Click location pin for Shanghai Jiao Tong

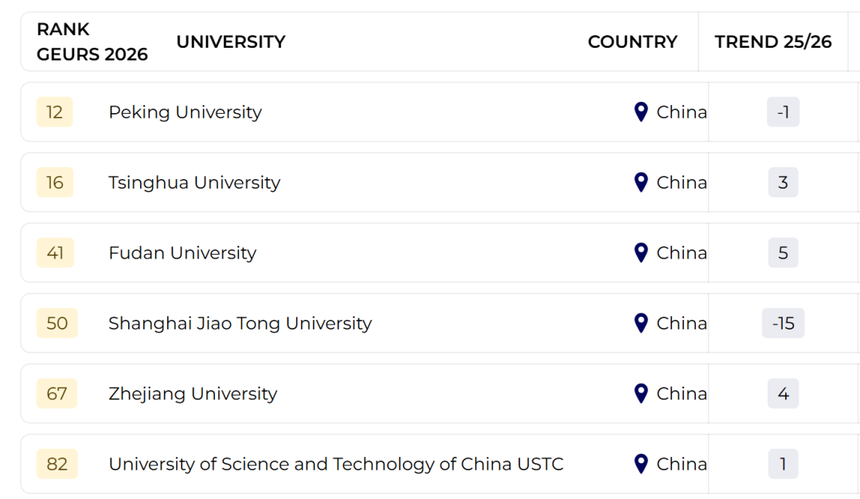point(641,323)
